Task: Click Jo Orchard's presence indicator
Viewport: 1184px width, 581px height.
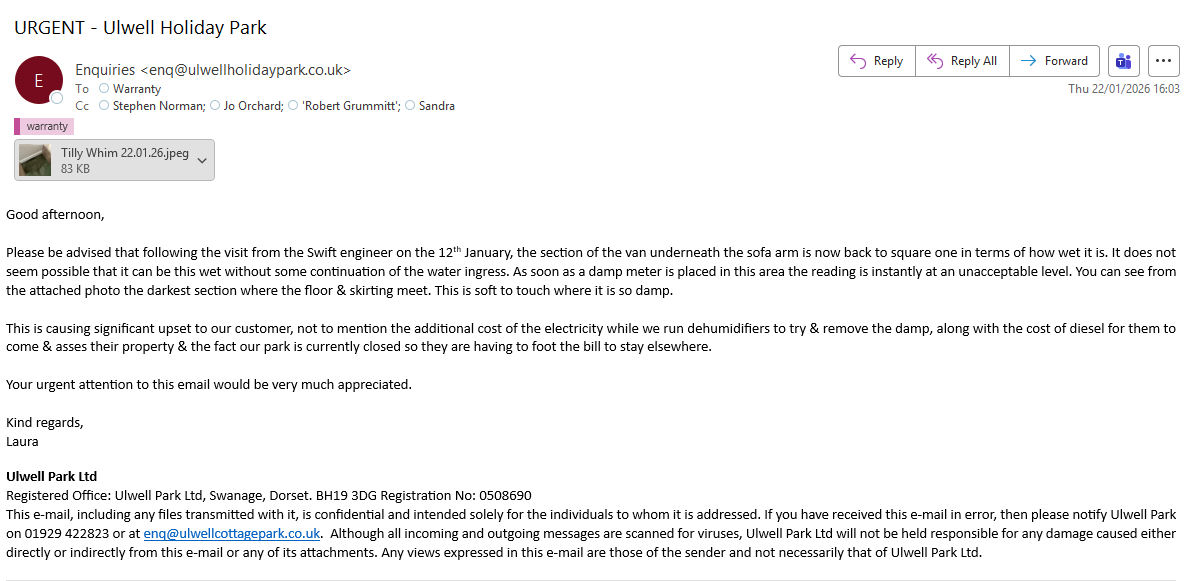Action: point(215,105)
